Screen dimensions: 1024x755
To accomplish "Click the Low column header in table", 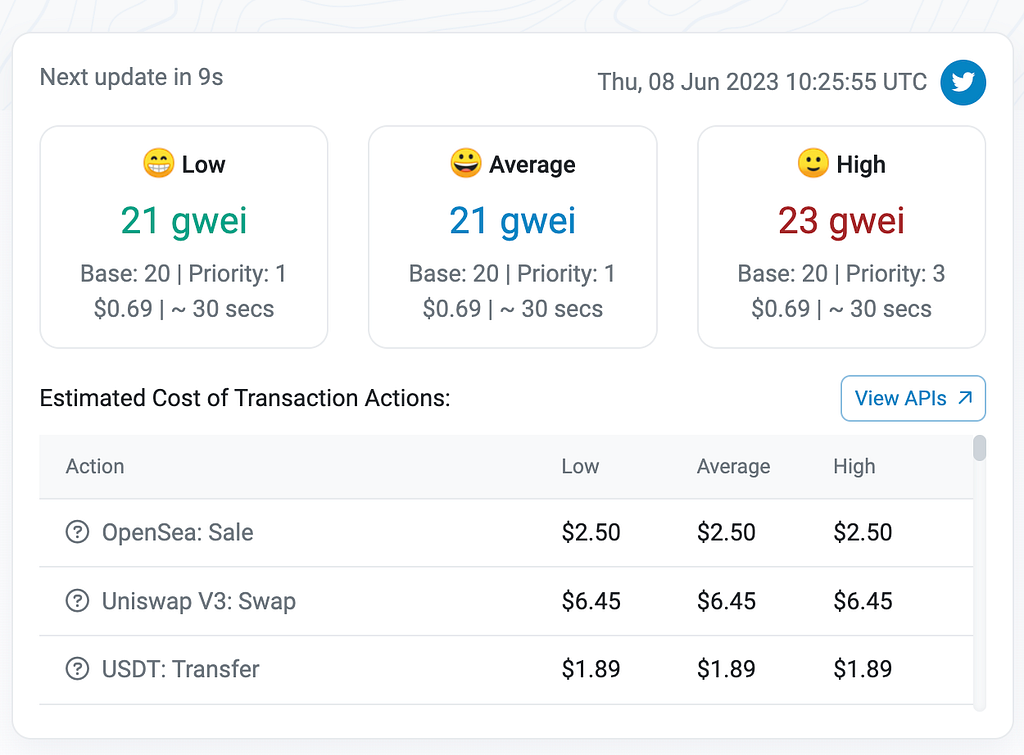I will pyautogui.click(x=580, y=466).
